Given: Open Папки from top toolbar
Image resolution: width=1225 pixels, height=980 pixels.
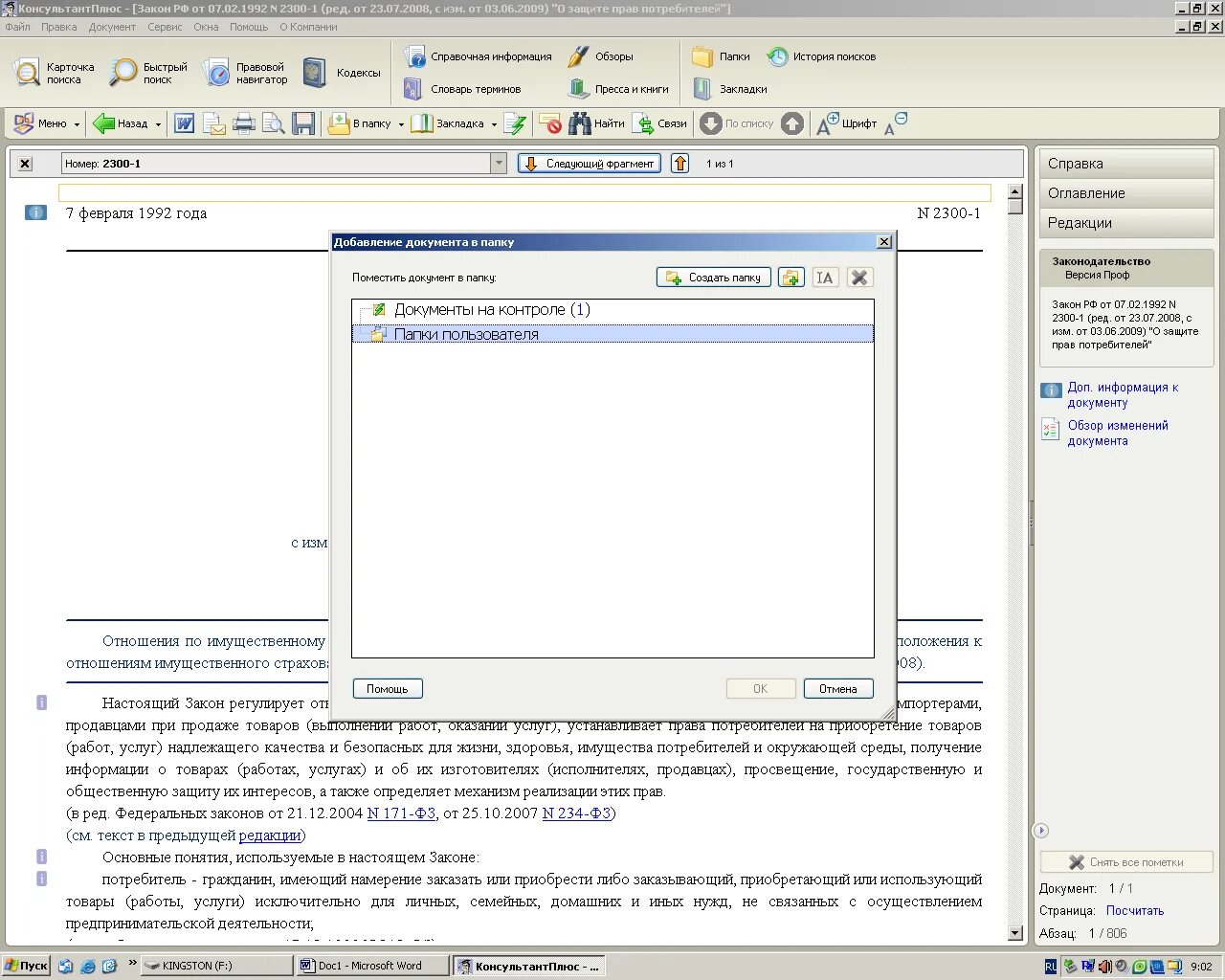Looking at the screenshot, I should click(721, 56).
